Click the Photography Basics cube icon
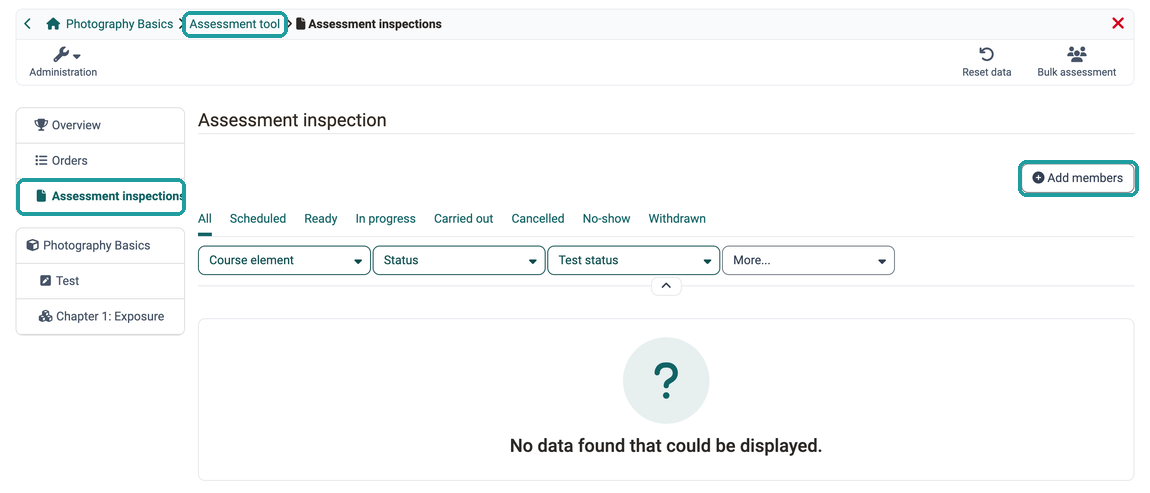 coord(32,245)
